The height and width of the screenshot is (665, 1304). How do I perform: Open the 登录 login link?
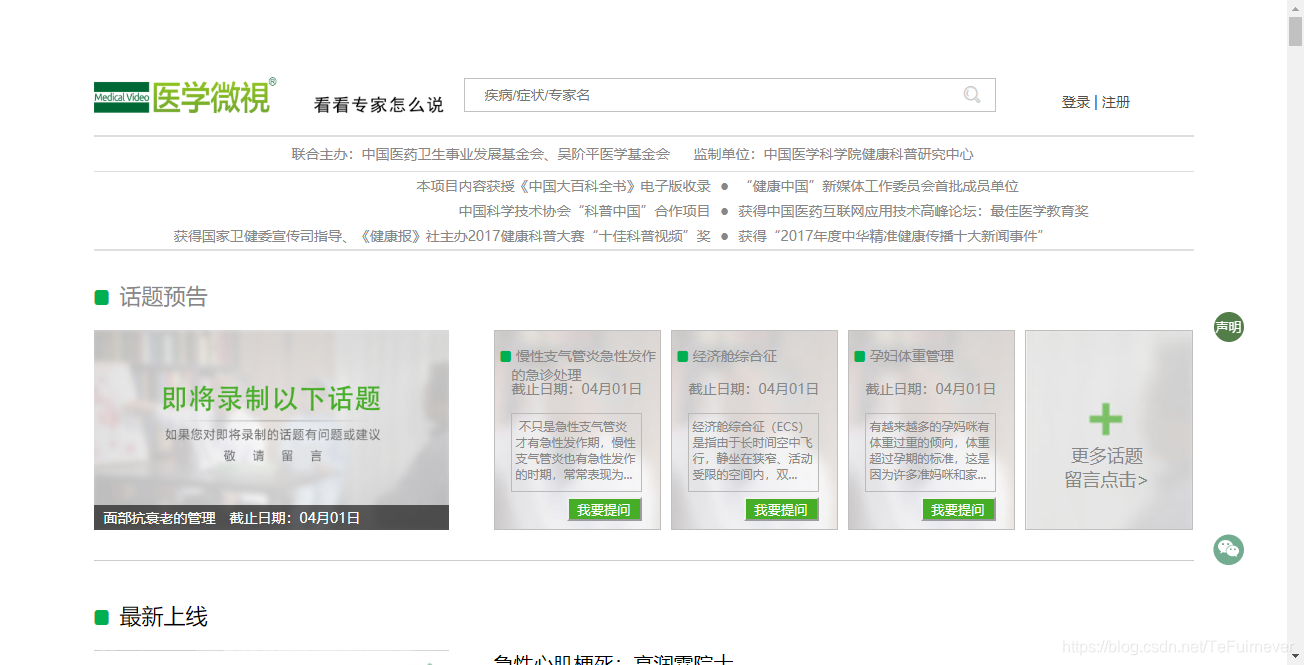click(x=1075, y=102)
